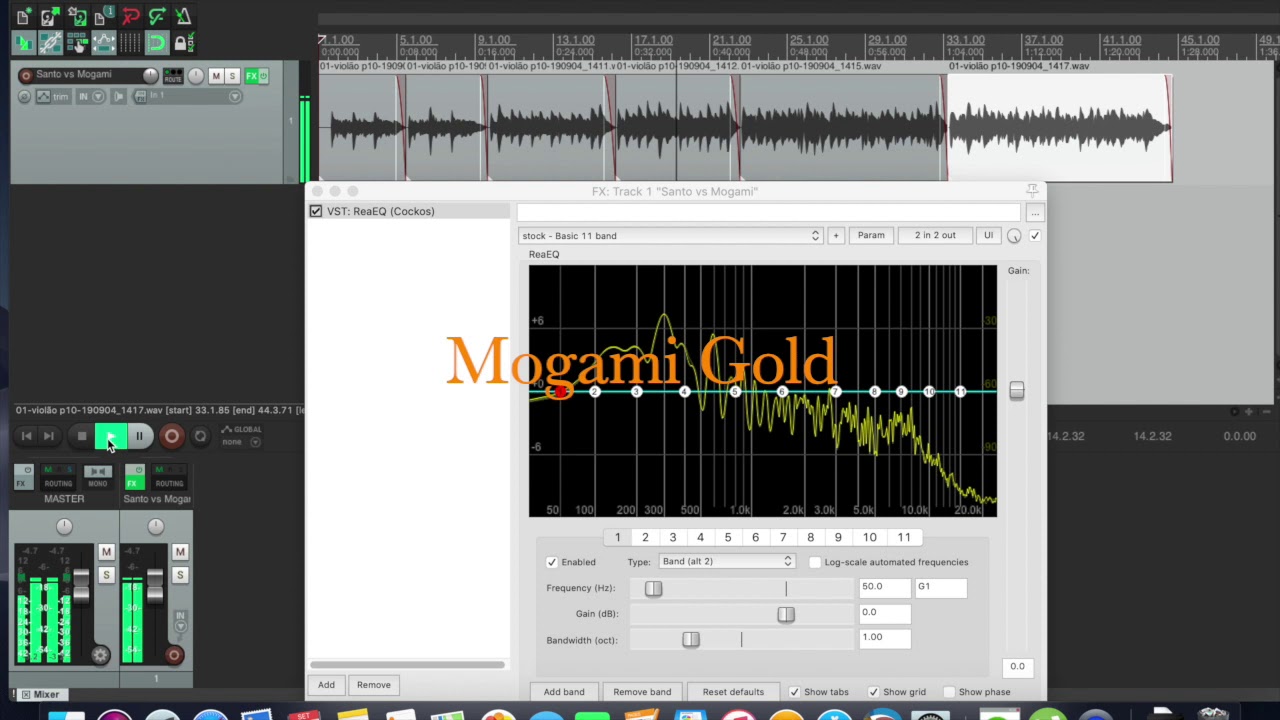The height and width of the screenshot is (720, 1280).
Task: Toggle the FX bypass checkbox next to UI
Action: (1035, 236)
